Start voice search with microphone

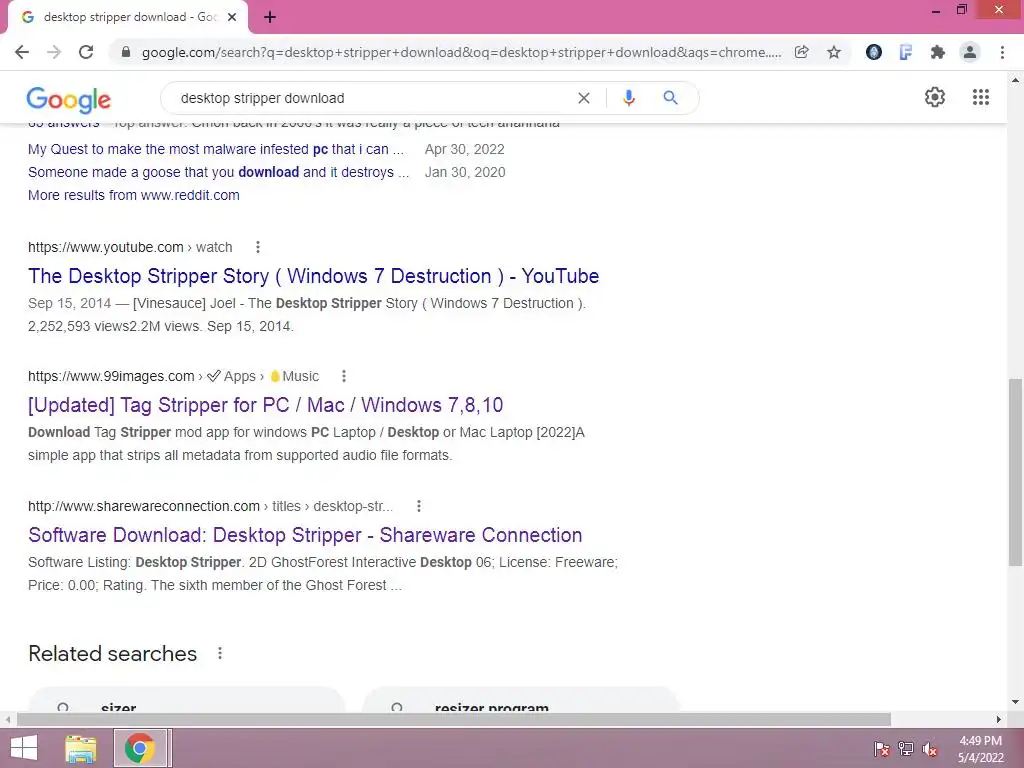(628, 98)
